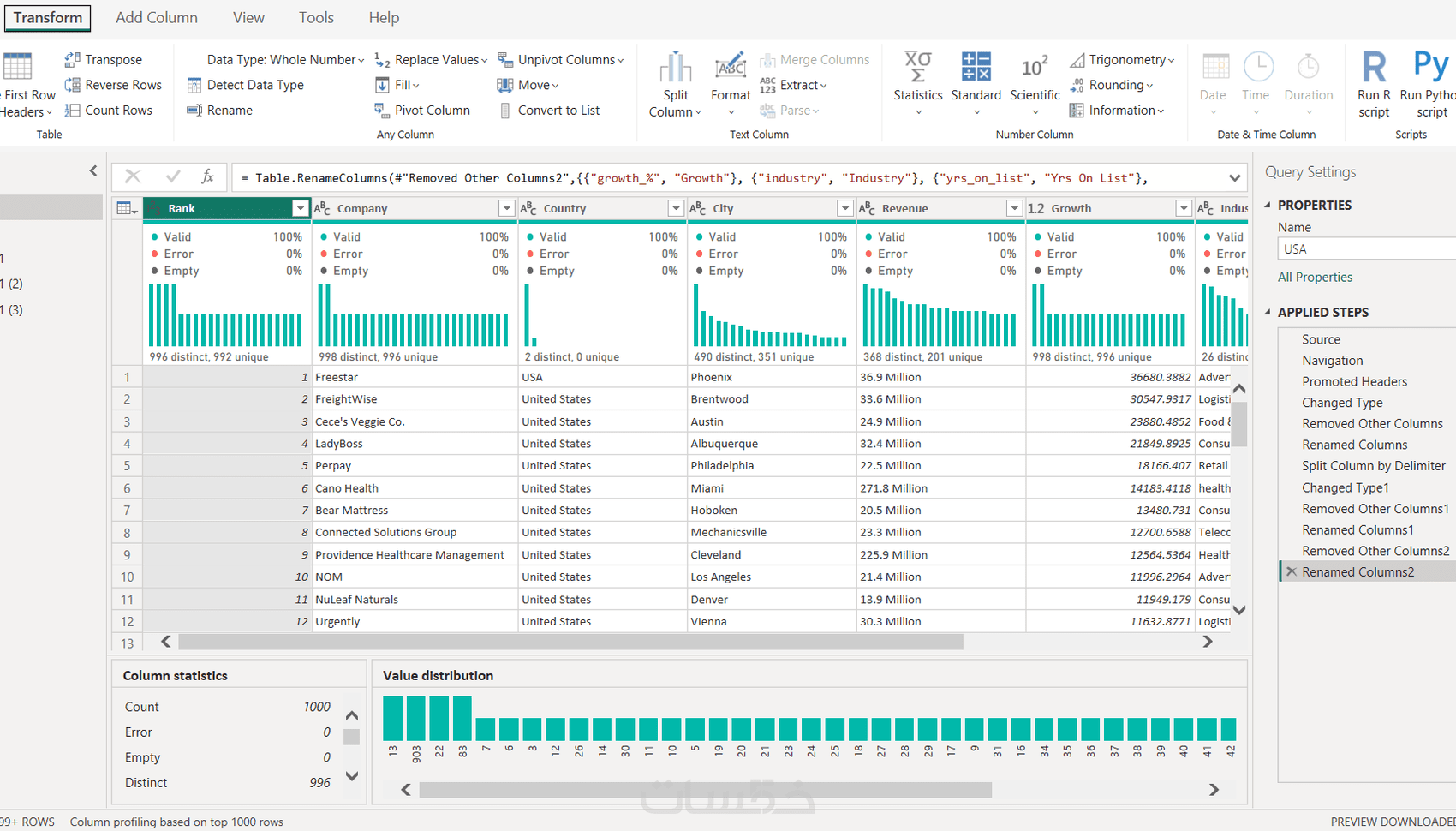Delete the Renamed Columns2 step
This screenshot has height=831, width=1456.
(1292, 571)
